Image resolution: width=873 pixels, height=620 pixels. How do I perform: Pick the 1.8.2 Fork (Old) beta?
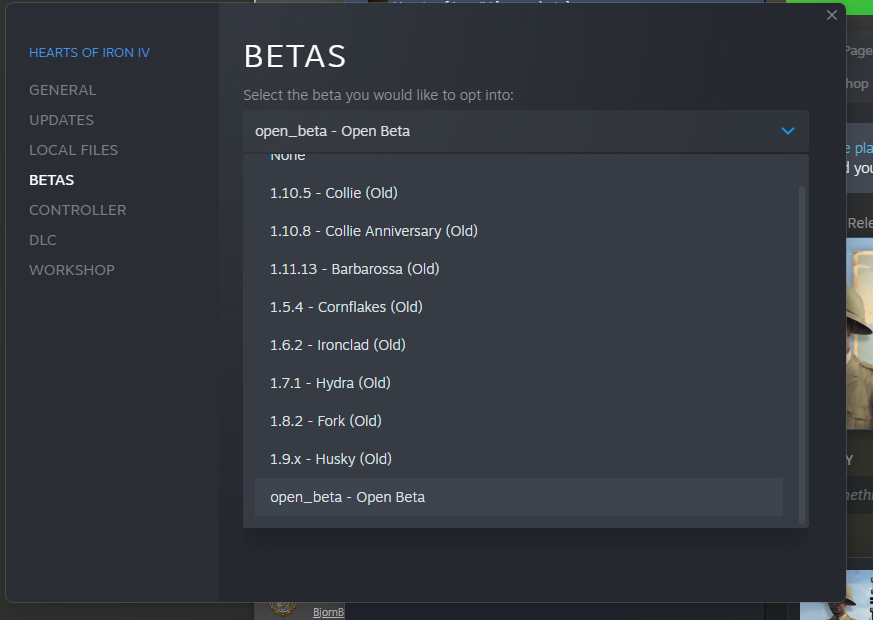[x=325, y=420]
